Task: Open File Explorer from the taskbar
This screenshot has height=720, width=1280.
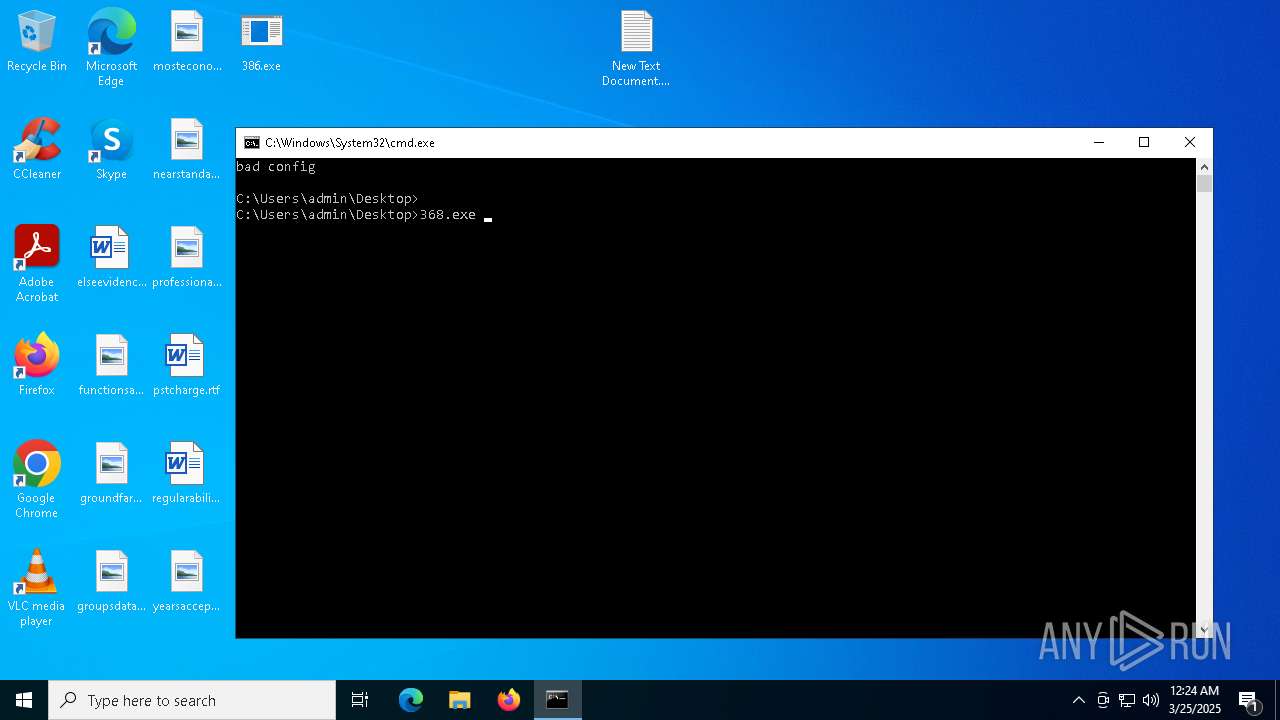Action: (x=460, y=700)
